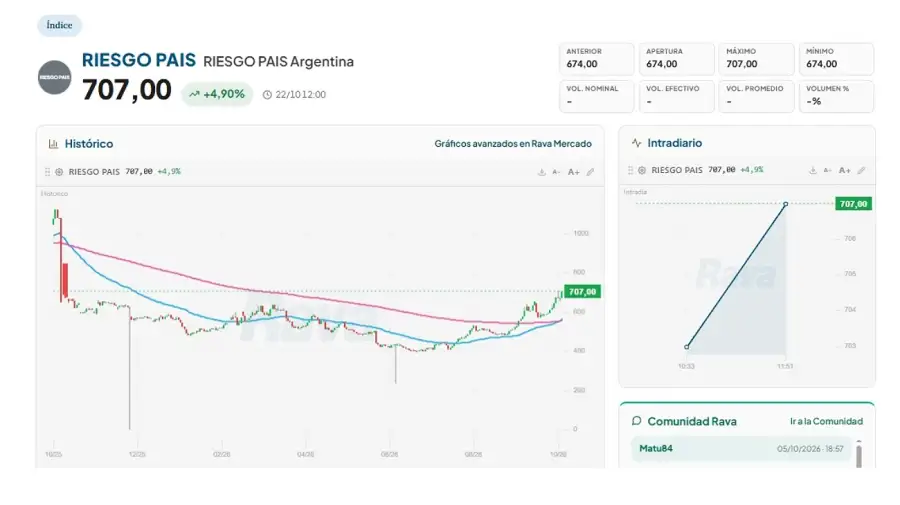Click the RIESGO PAIS Argentina subtitle
The height and width of the screenshot is (505, 900).
[278, 61]
